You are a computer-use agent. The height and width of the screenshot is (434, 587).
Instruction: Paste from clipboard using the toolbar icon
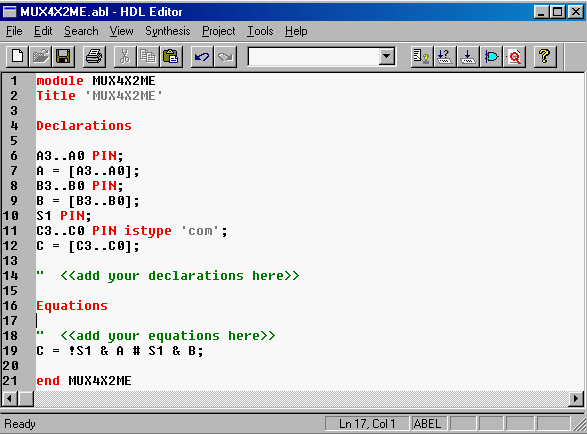click(171, 57)
